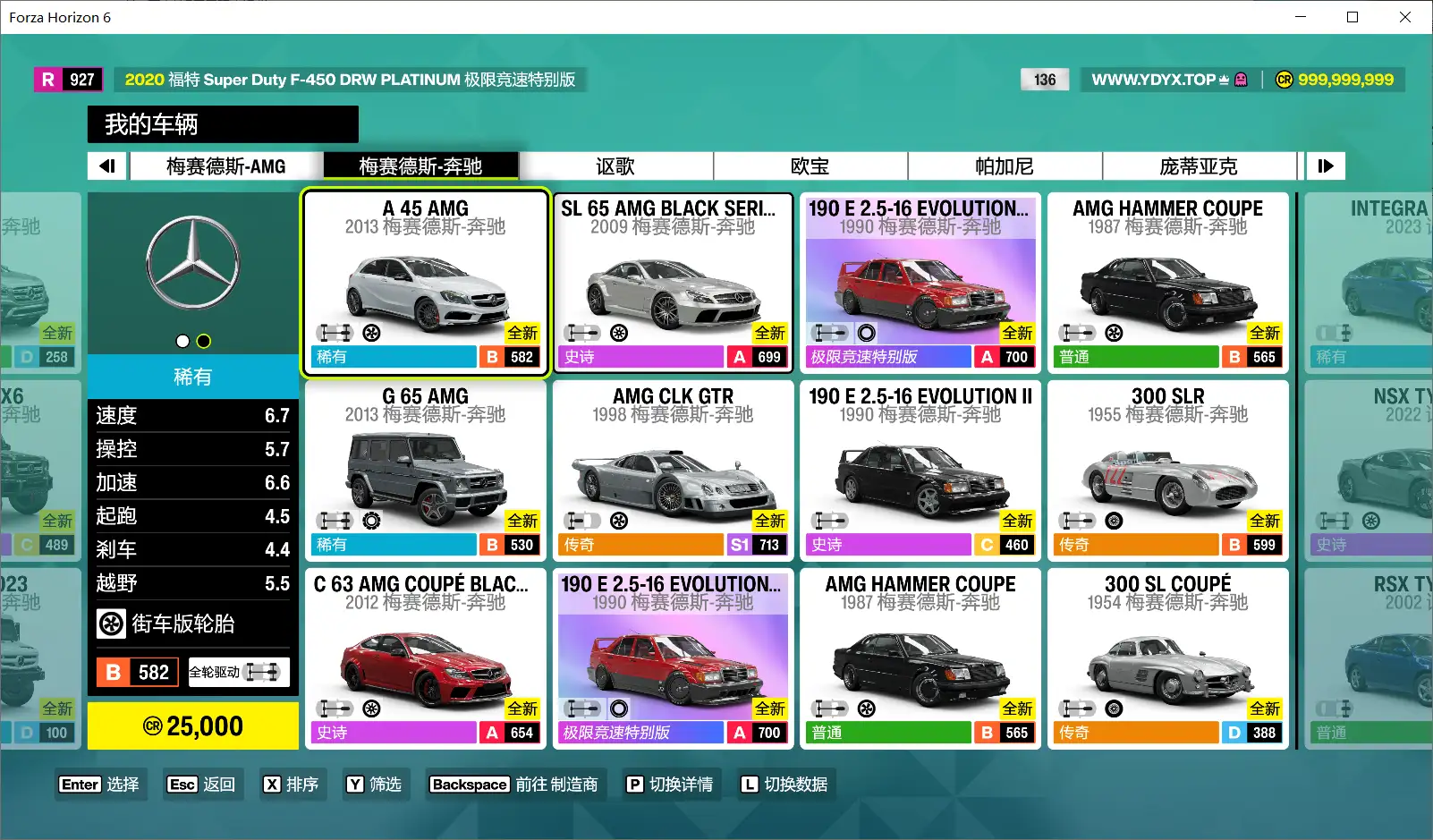Choose the G 65 AMG car card

coord(426,471)
